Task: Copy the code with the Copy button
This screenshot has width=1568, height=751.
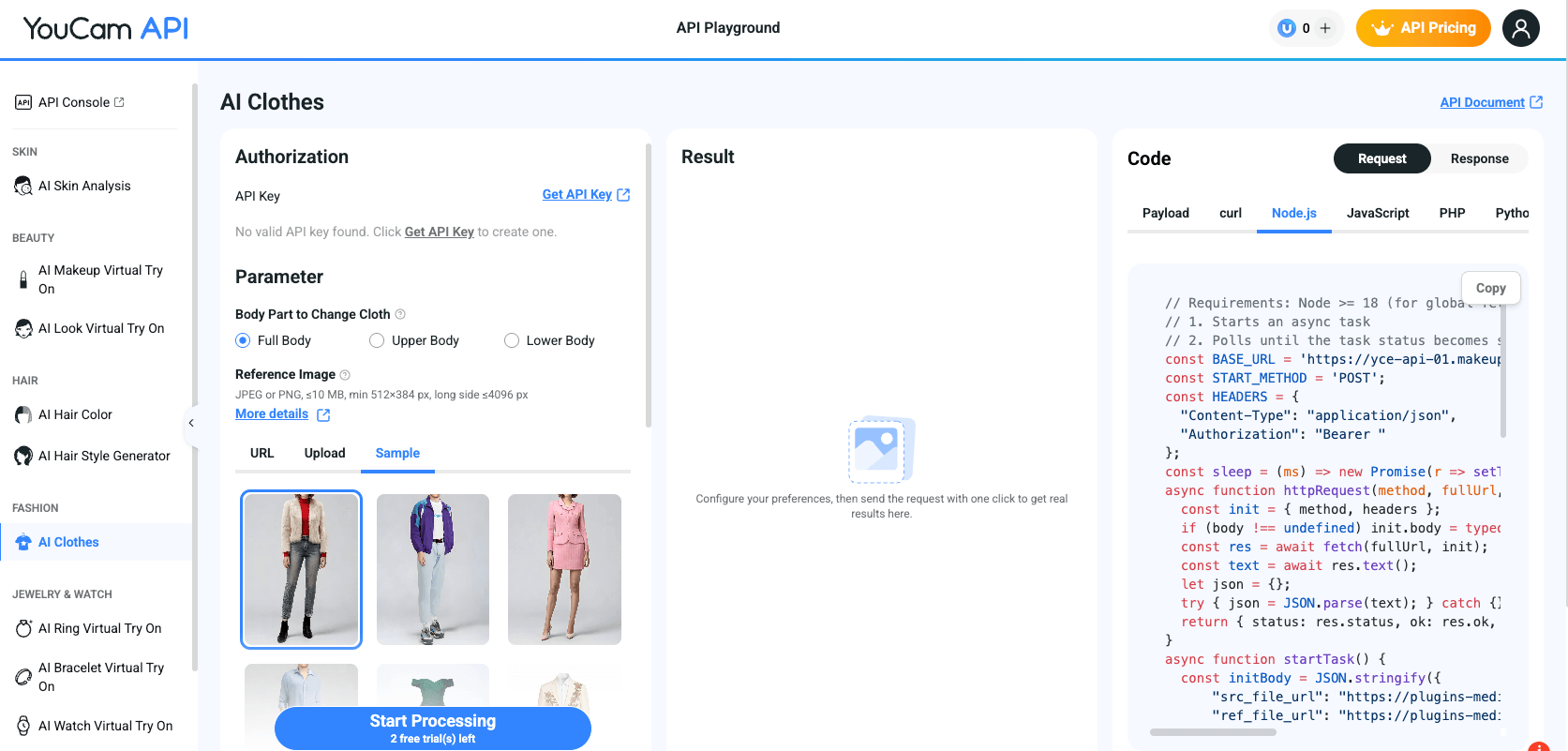Action: click(x=1490, y=288)
